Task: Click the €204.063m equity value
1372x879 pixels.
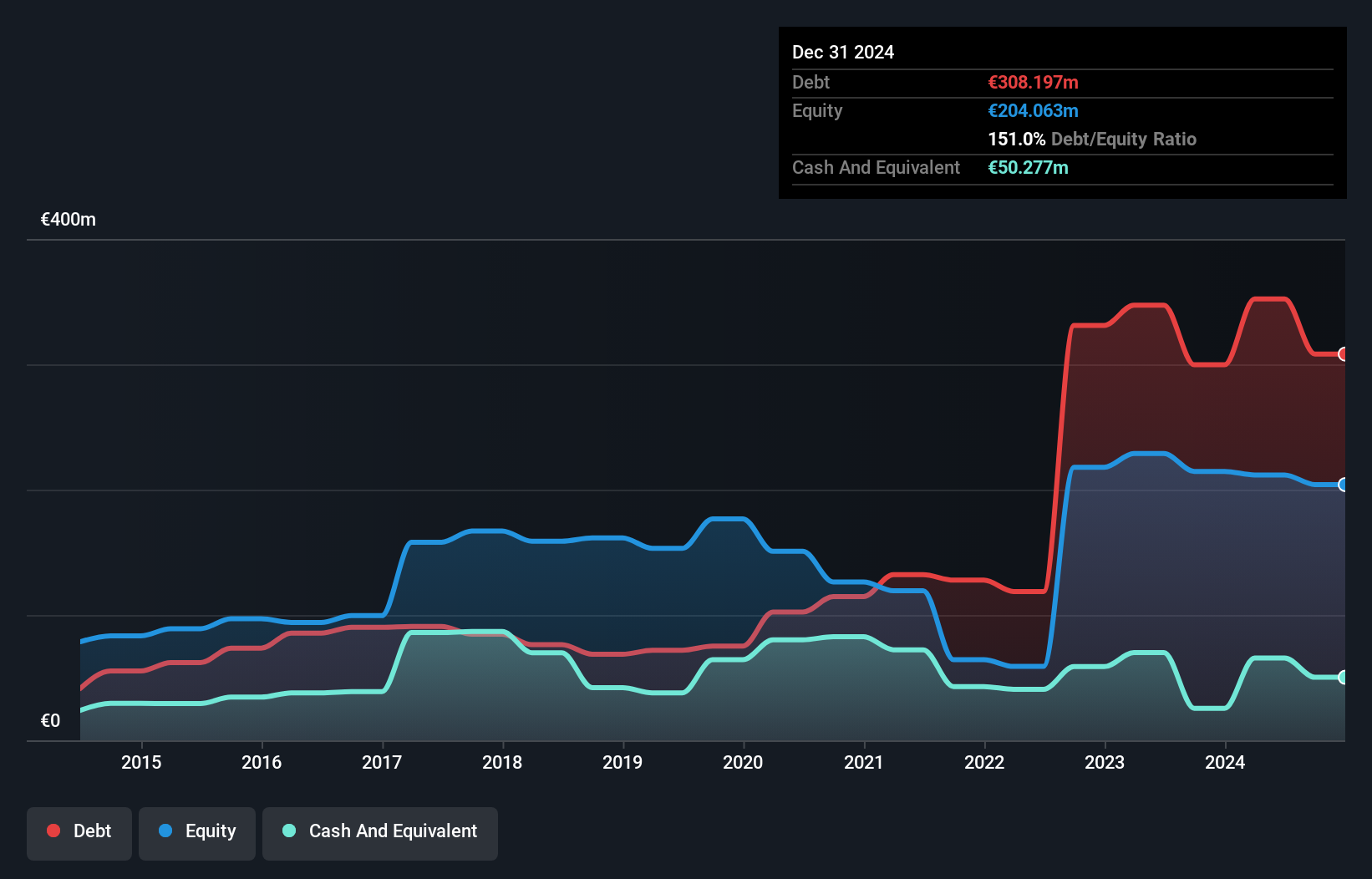Action: [1034, 110]
